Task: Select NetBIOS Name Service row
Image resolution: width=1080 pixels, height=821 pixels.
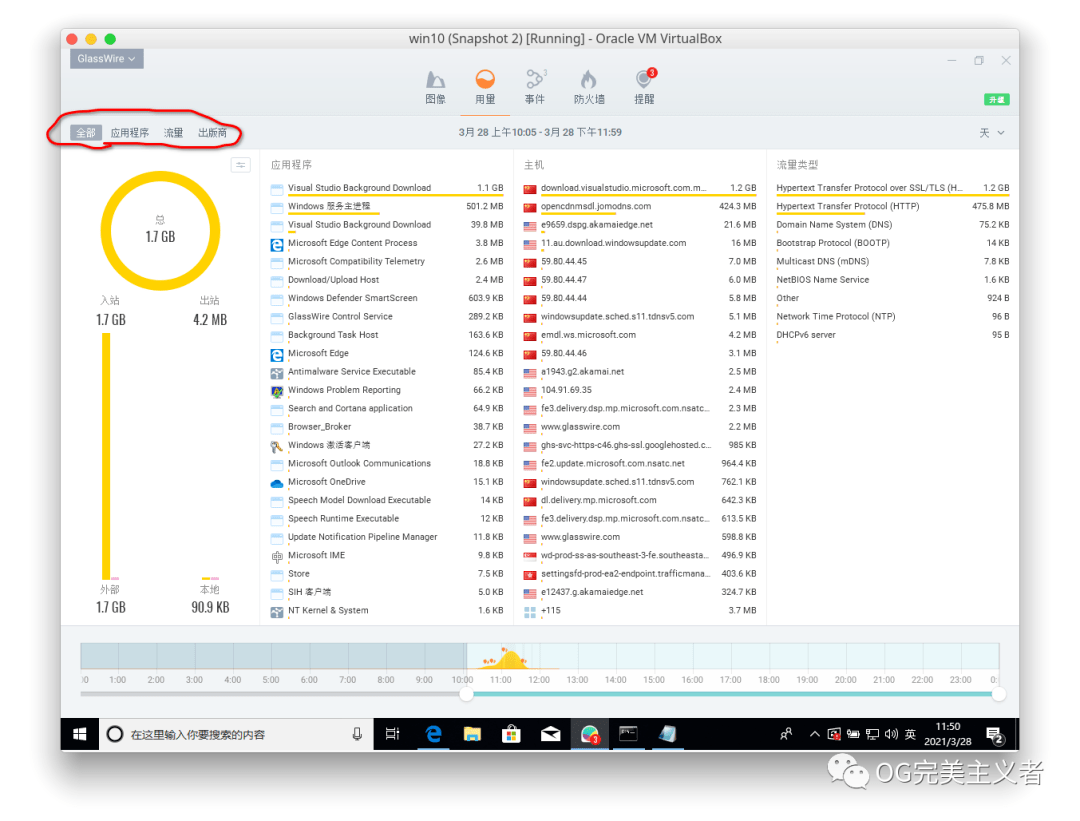Action: click(x=893, y=280)
